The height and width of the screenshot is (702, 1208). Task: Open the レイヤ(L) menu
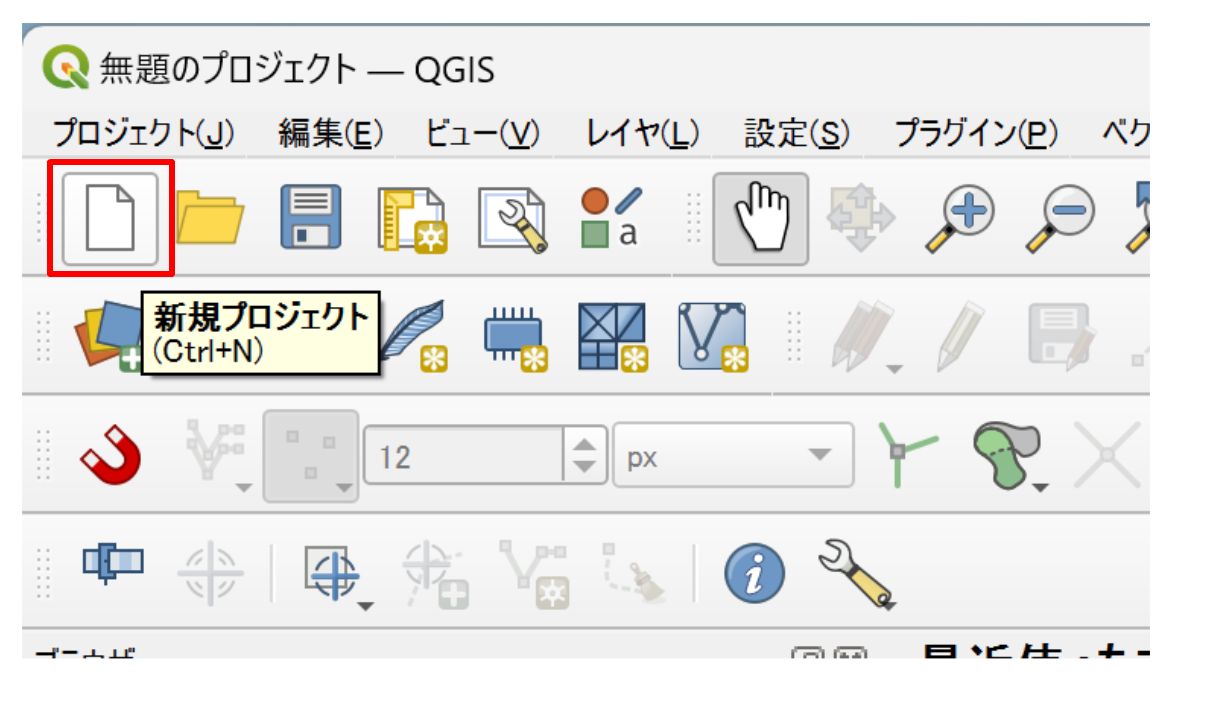(x=642, y=132)
